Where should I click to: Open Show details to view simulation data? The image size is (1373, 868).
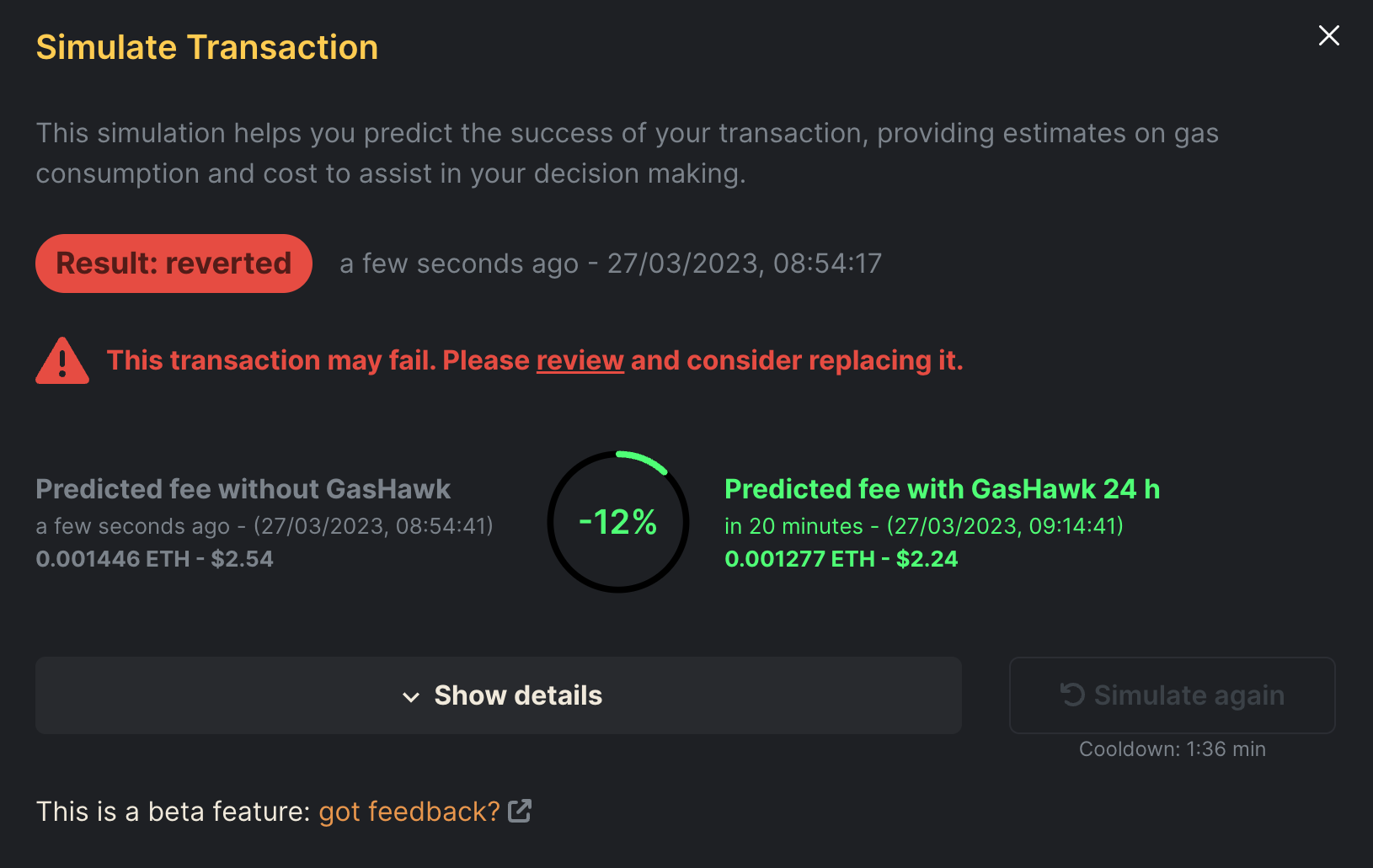[x=517, y=695]
